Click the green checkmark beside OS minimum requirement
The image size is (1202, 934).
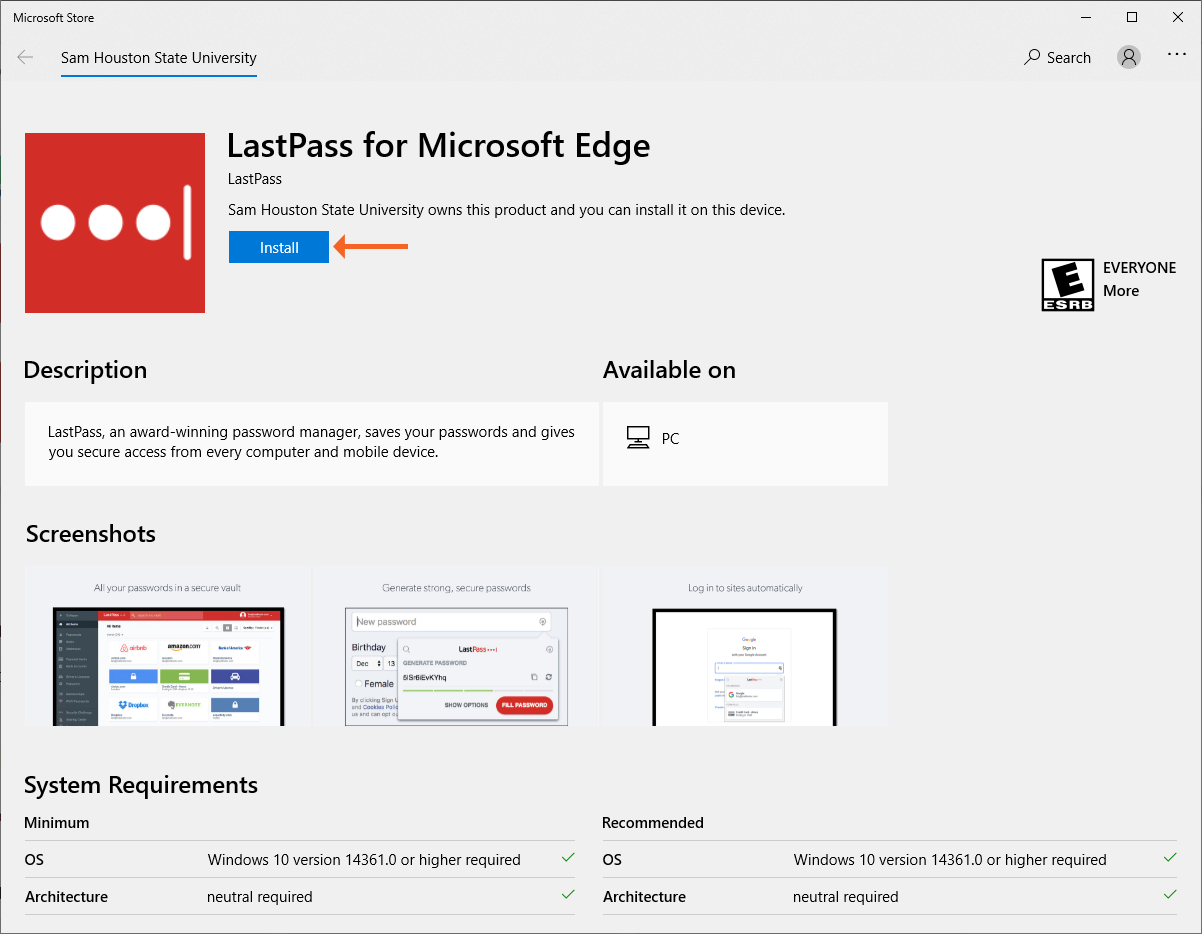pos(568,857)
